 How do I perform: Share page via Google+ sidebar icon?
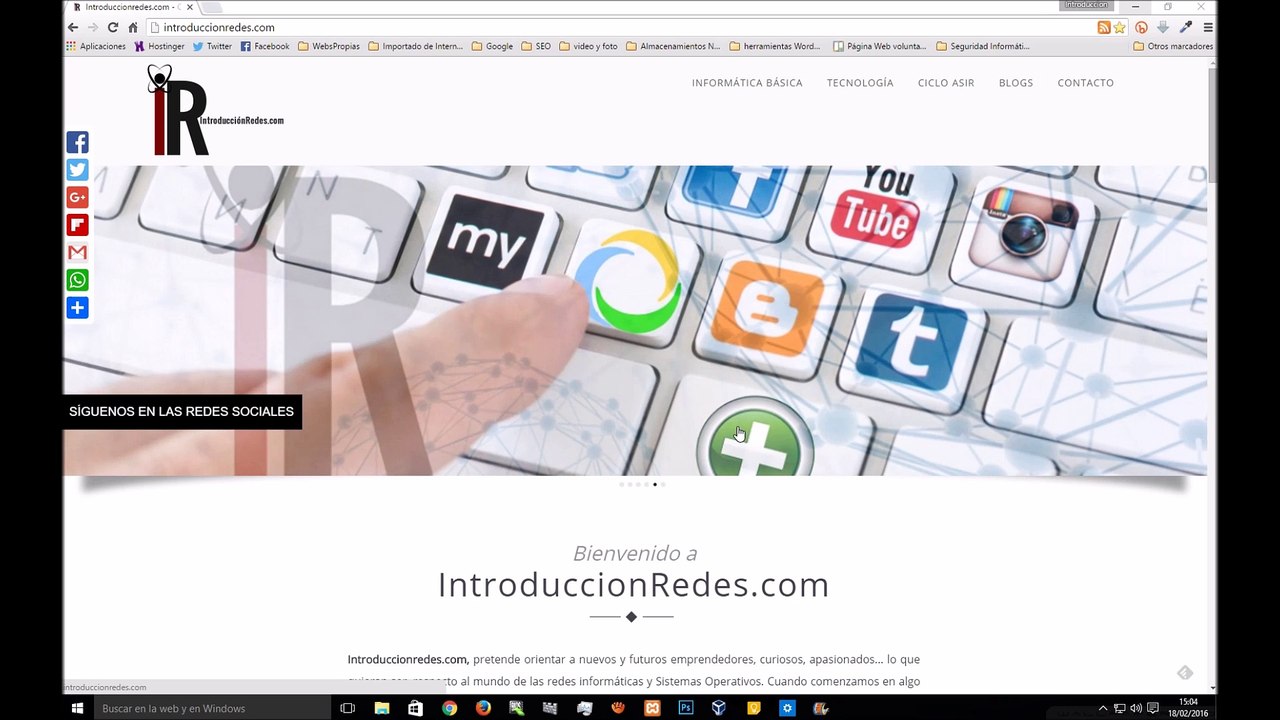point(77,197)
